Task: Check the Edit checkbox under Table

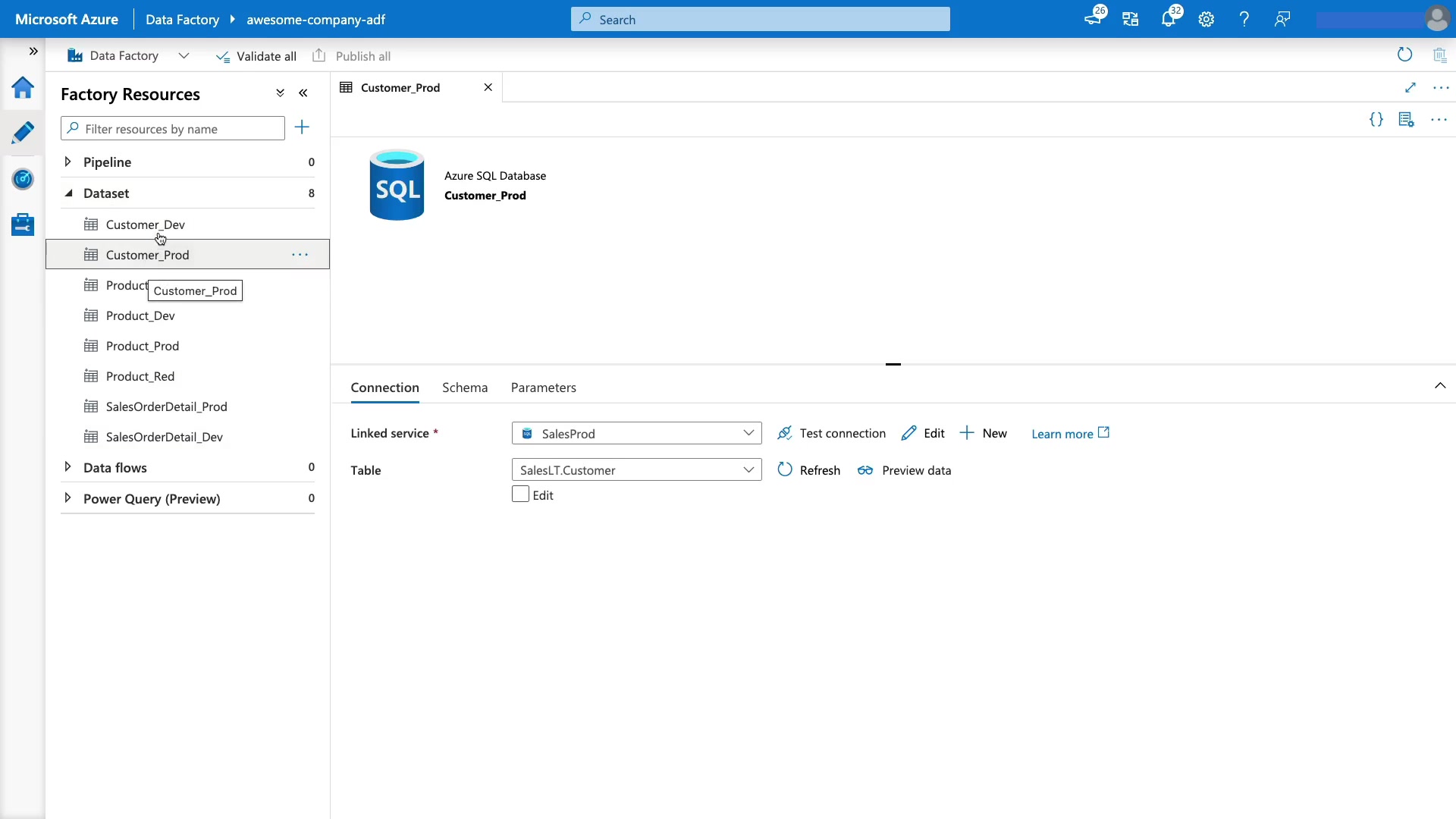Action: (x=520, y=494)
